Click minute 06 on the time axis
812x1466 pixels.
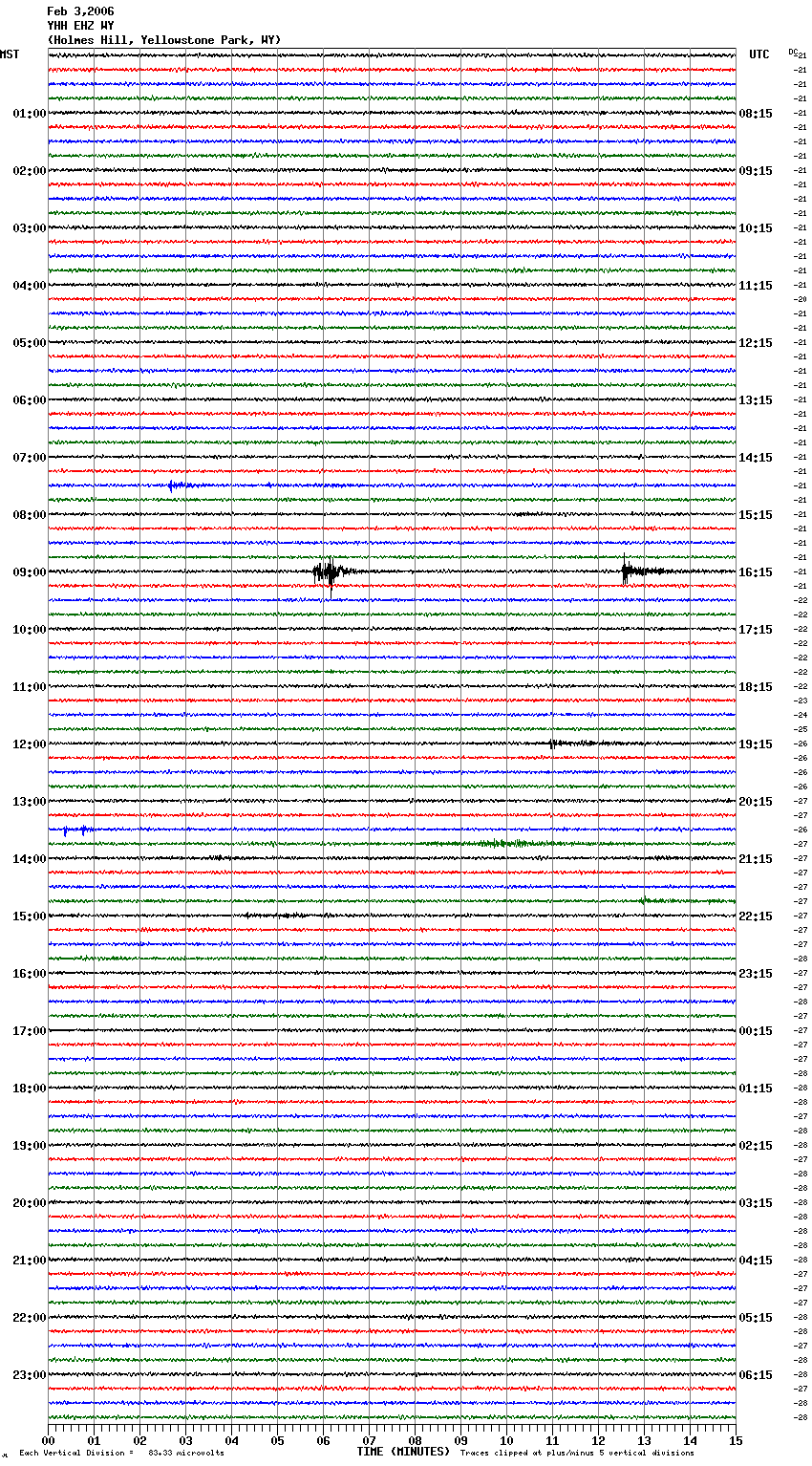[x=323, y=1440]
